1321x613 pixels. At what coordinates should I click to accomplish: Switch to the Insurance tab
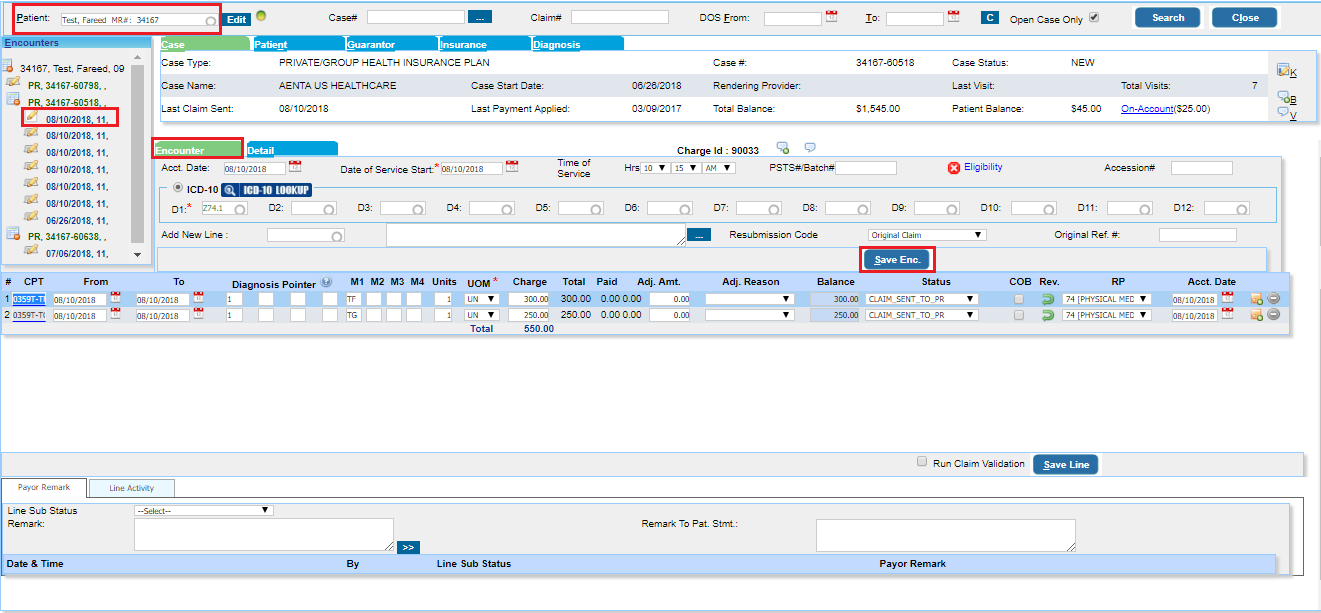[x=484, y=44]
